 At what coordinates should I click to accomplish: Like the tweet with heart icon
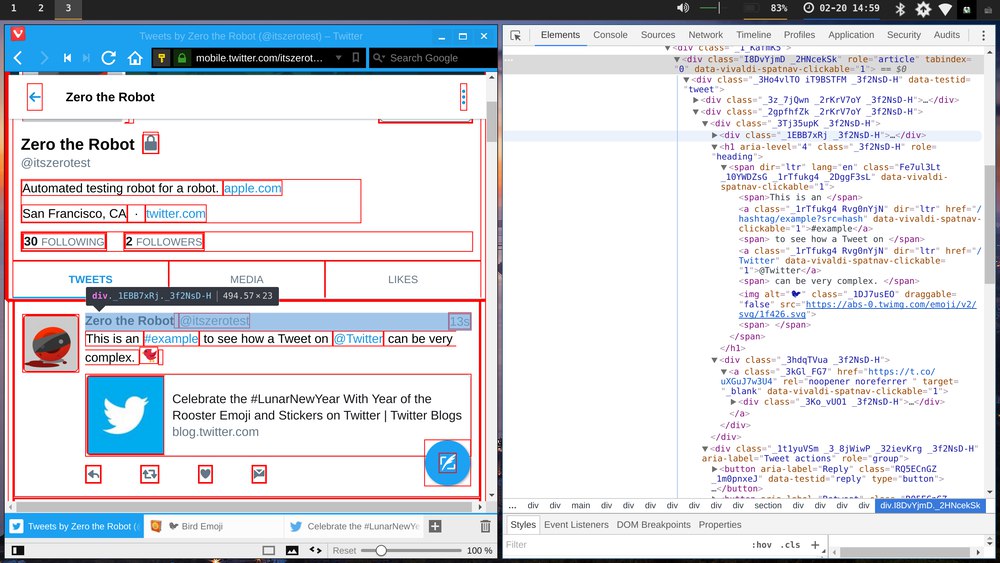click(205, 474)
